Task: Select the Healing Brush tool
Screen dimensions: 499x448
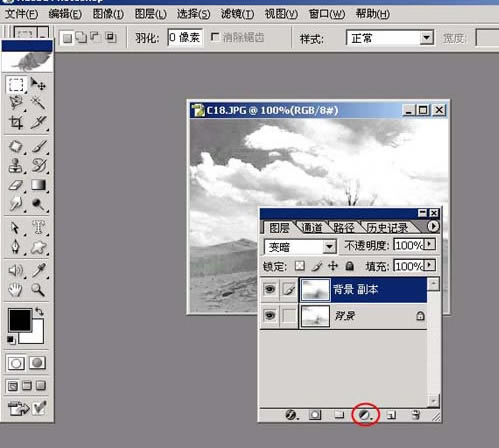Action: tap(16, 147)
